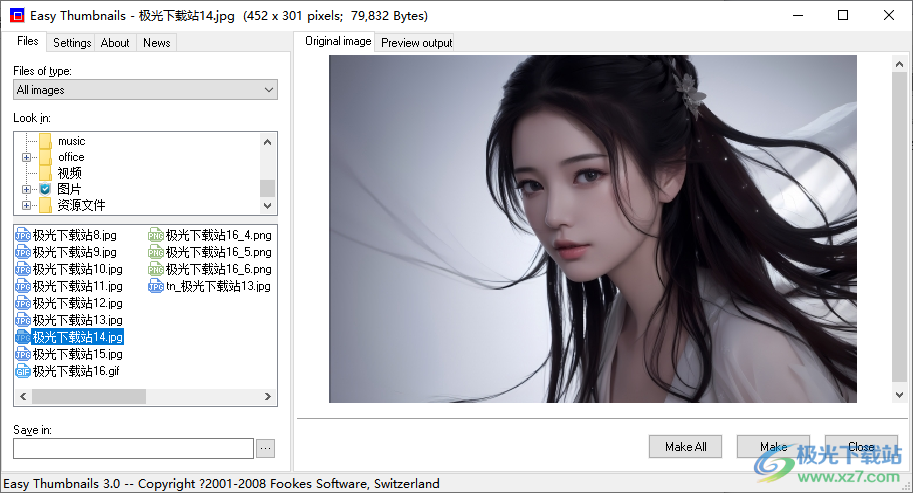The image size is (913, 493).
Task: Click the office folder icon
Action: [45, 157]
